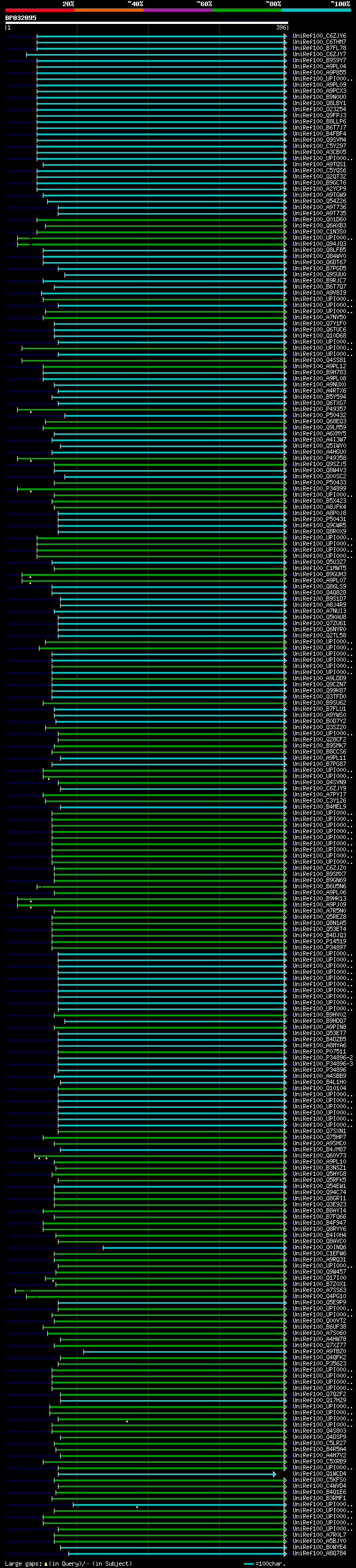The width and height of the screenshot is (356, 1568).
Task: Choose the UniRef100_Q0INQ6 hit name
Action: pos(319,1247)
